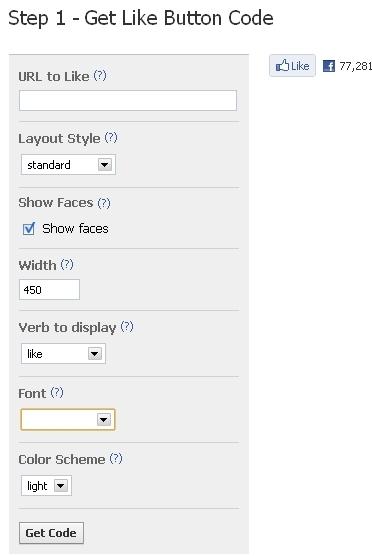Click the thumbs-up Like button
The image size is (372, 556).
pyautogui.click(x=292, y=66)
